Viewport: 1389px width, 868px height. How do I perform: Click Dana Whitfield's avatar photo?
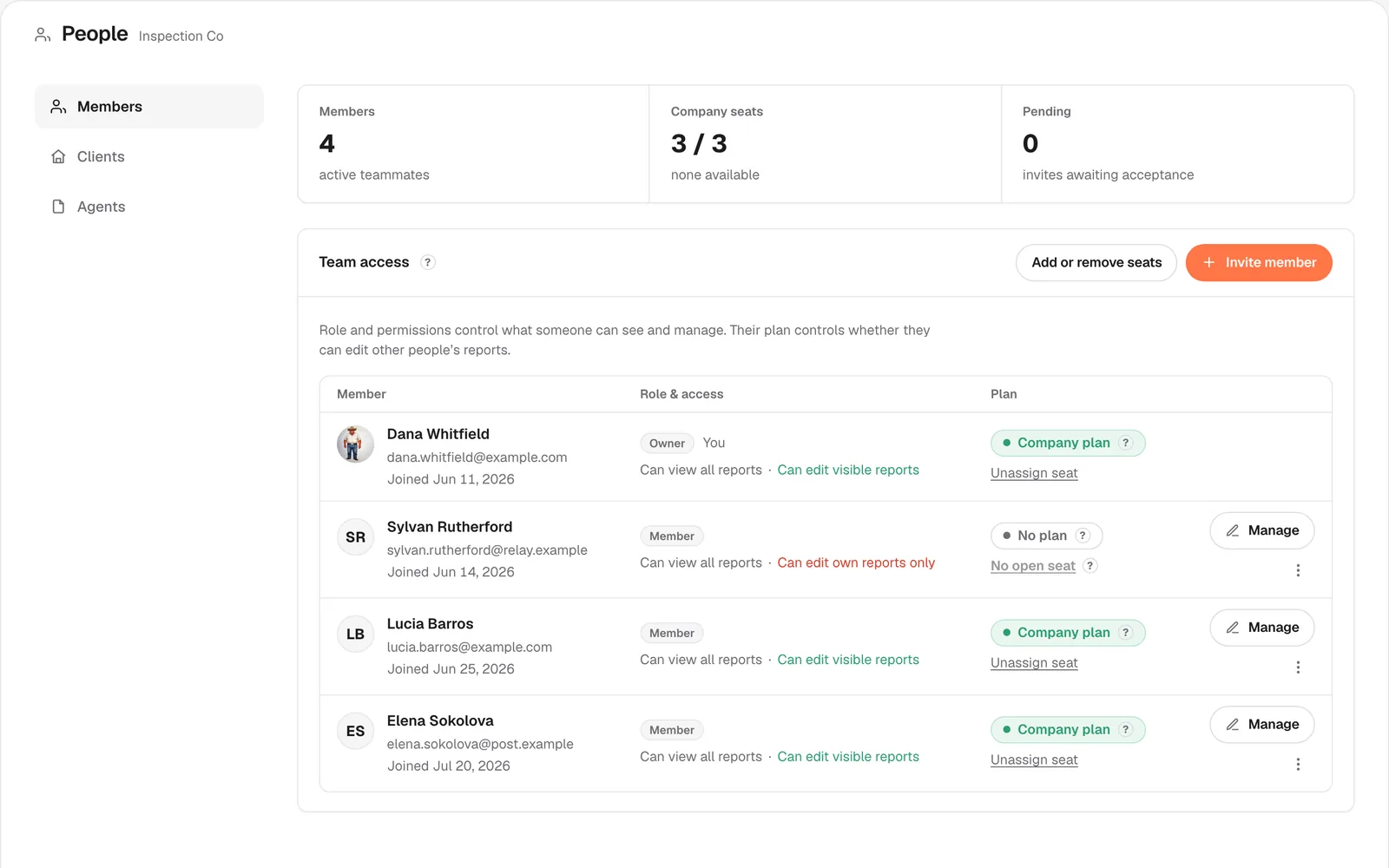(x=355, y=444)
